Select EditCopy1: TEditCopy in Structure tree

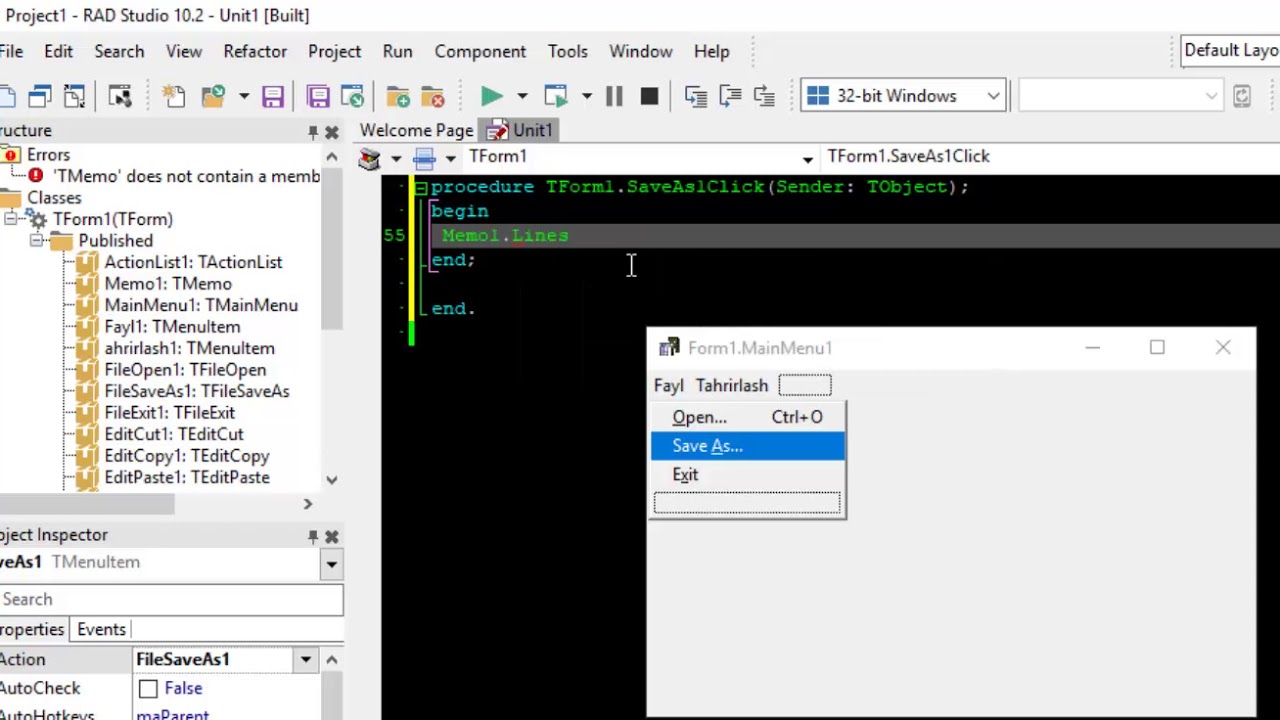click(187, 456)
